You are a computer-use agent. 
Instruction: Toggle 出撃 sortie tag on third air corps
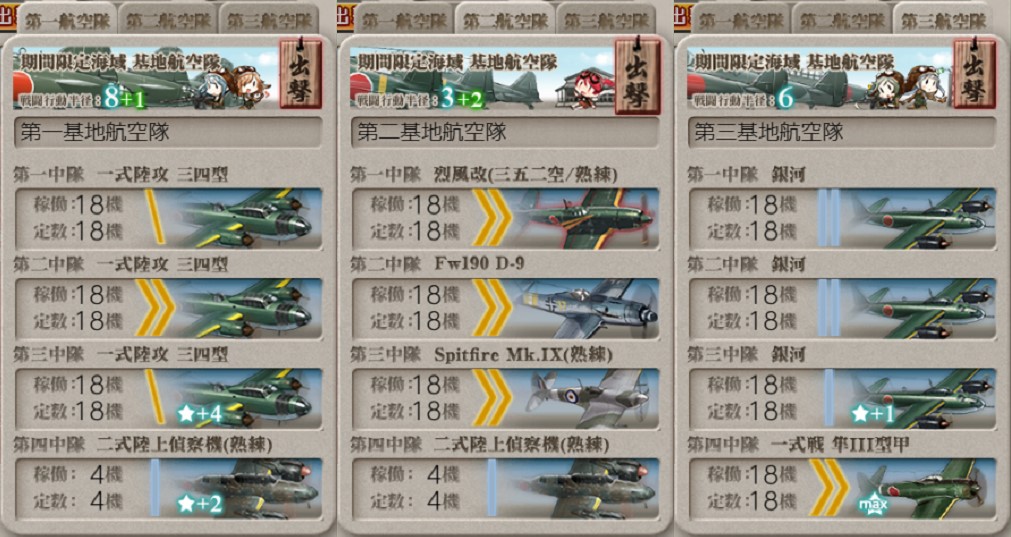974,76
